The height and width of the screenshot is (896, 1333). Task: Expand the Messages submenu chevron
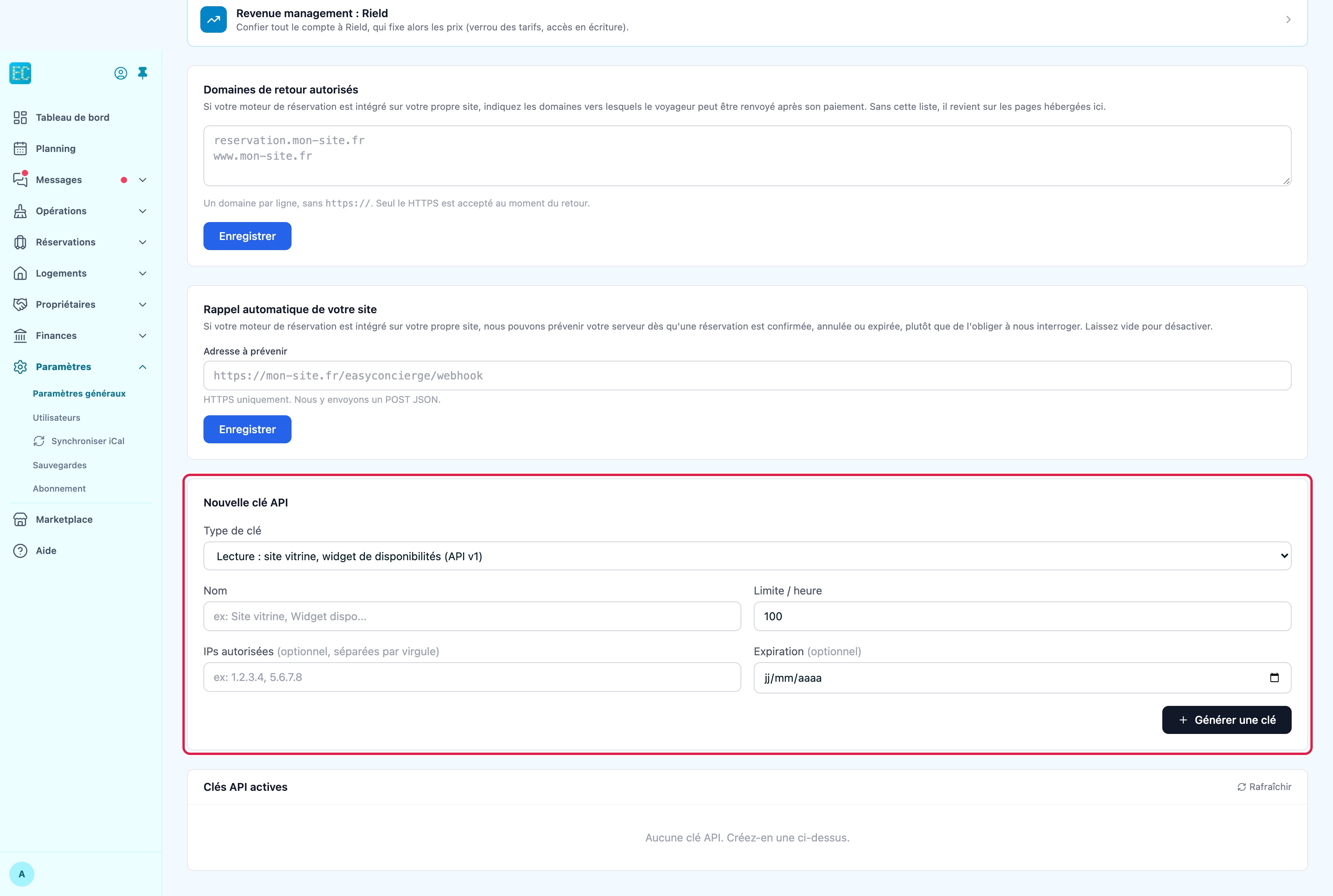[x=143, y=180]
